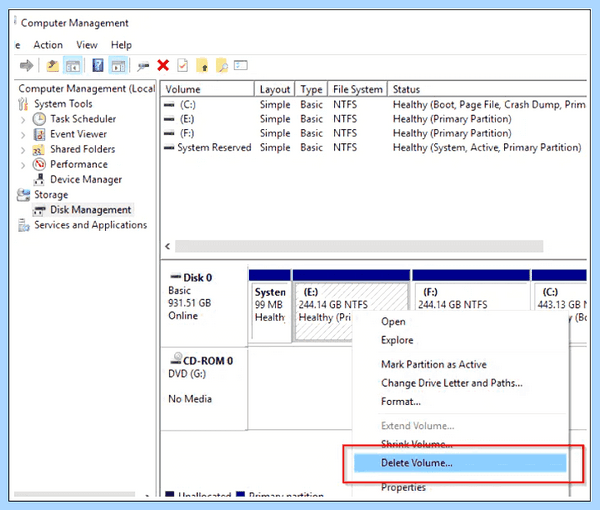Image resolution: width=600 pixels, height=510 pixels.
Task: Select the System Reserved 99 MB partition block
Action: point(269,306)
